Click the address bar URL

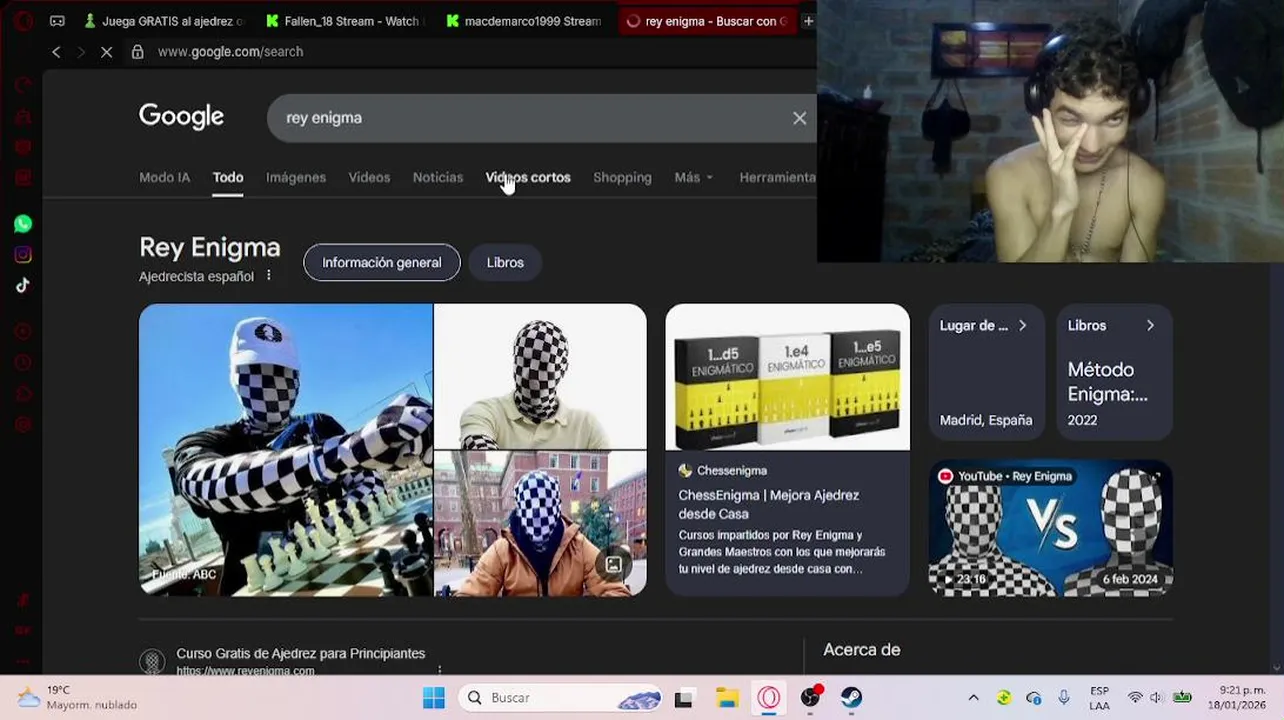(x=230, y=52)
